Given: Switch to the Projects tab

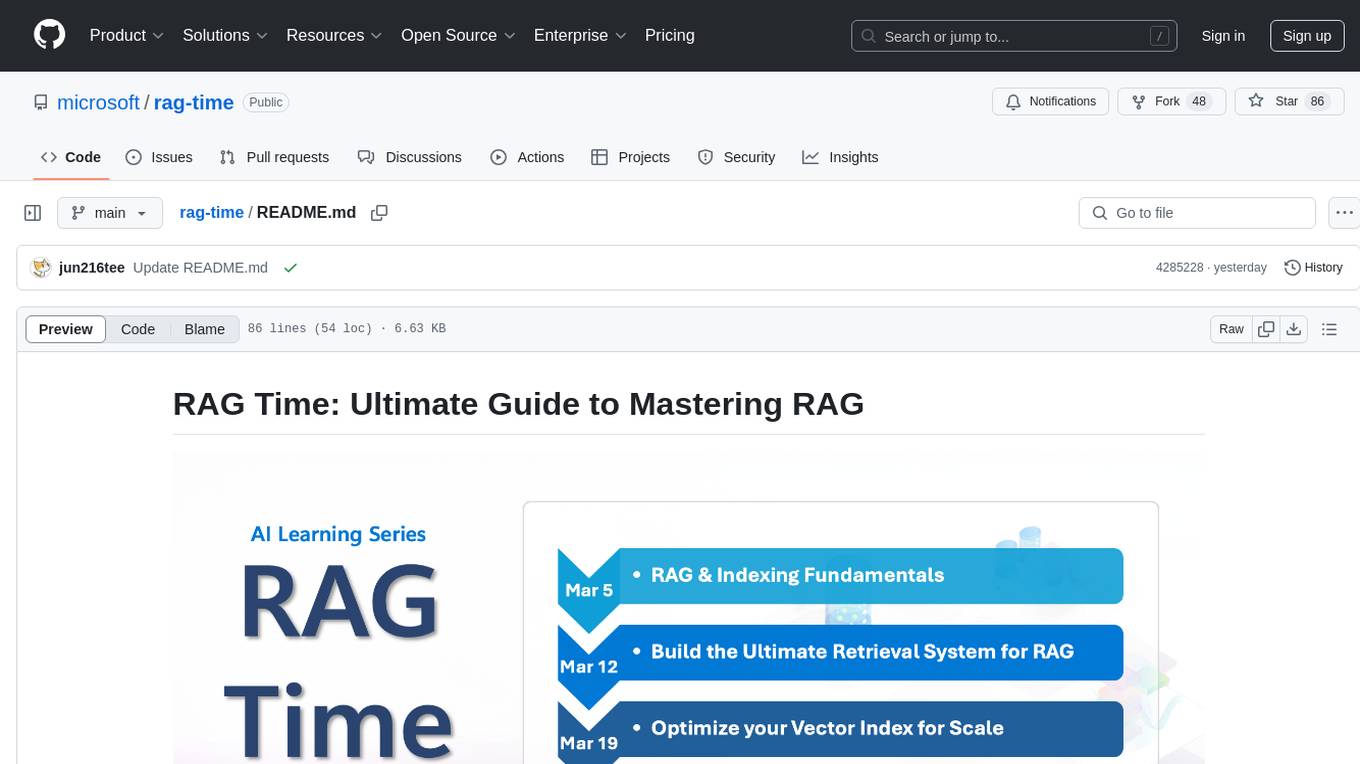Looking at the screenshot, I should 631,157.
